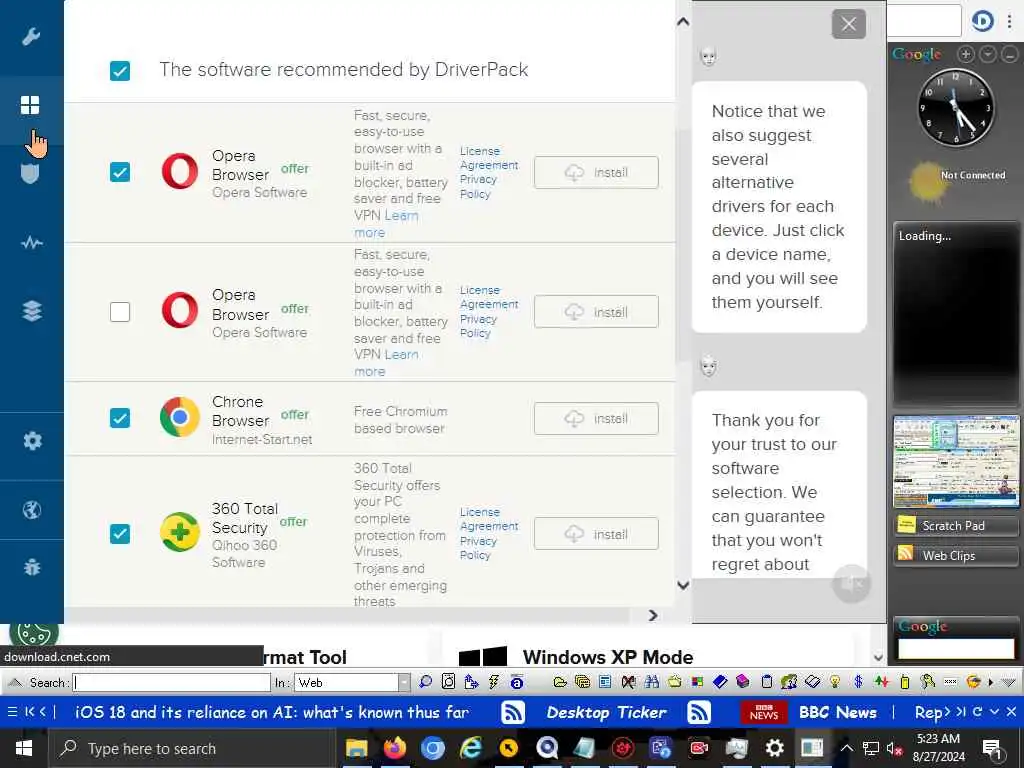Refresh the Desktop Ticker feeds
1024x768 pixels.
(x=977, y=712)
